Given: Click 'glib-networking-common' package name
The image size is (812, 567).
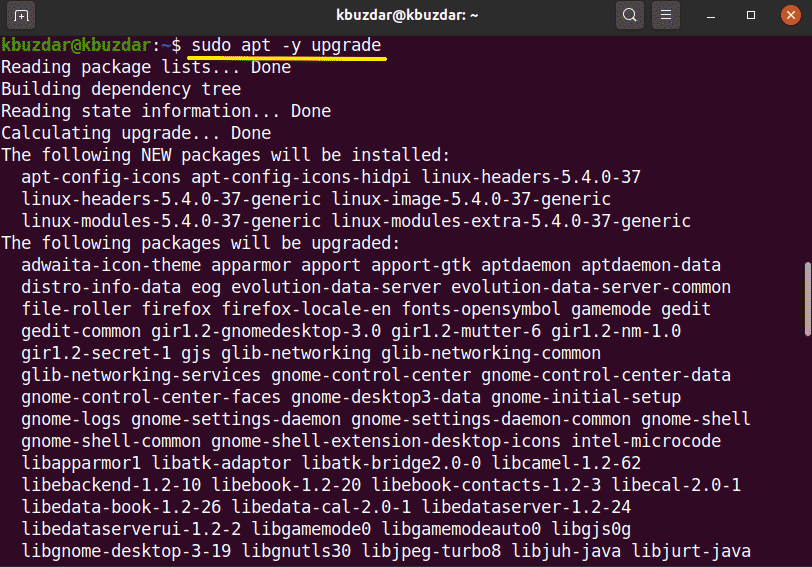Looking at the screenshot, I should coord(491,353).
